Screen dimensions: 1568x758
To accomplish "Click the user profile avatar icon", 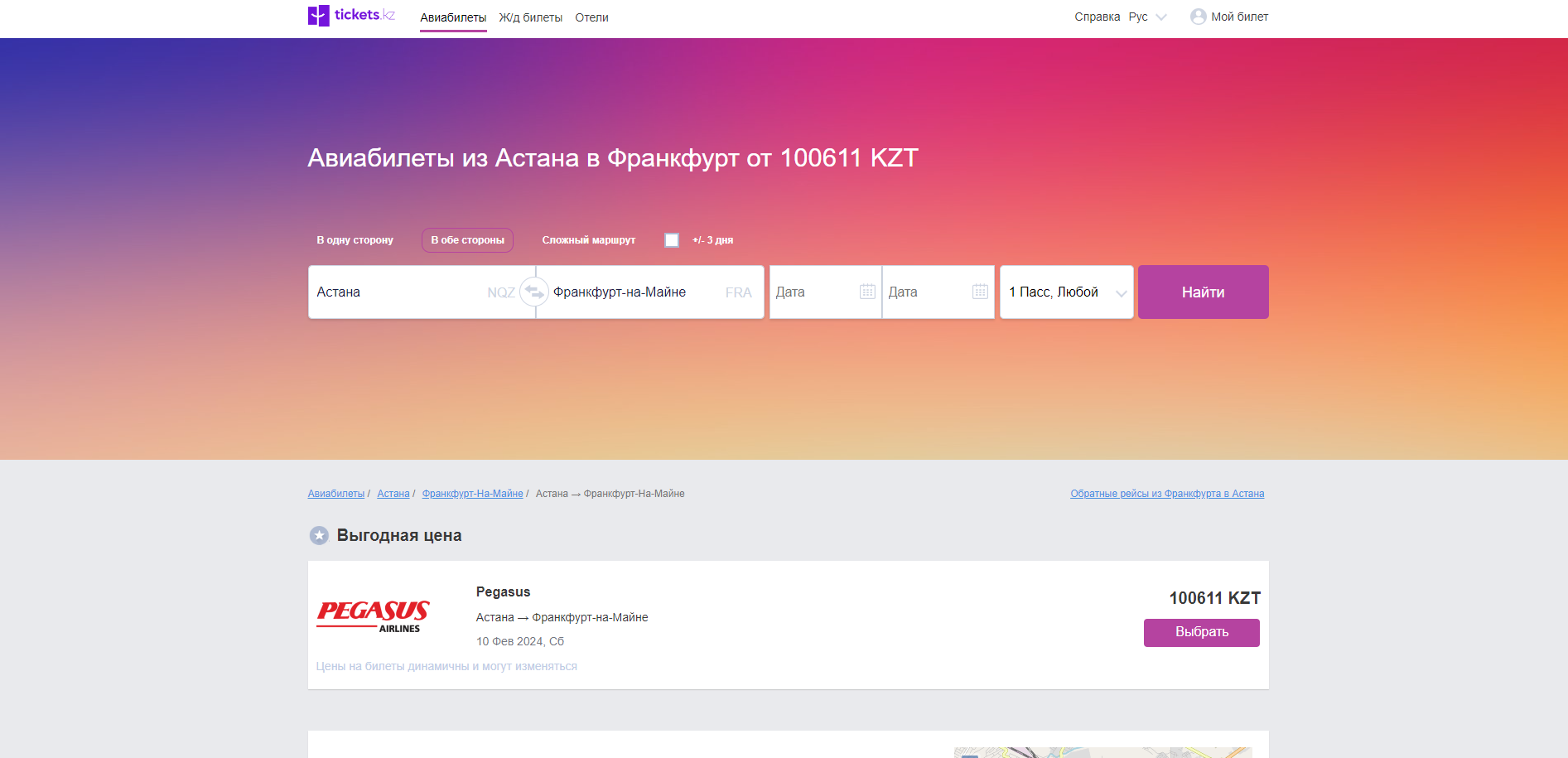I will click(1198, 17).
